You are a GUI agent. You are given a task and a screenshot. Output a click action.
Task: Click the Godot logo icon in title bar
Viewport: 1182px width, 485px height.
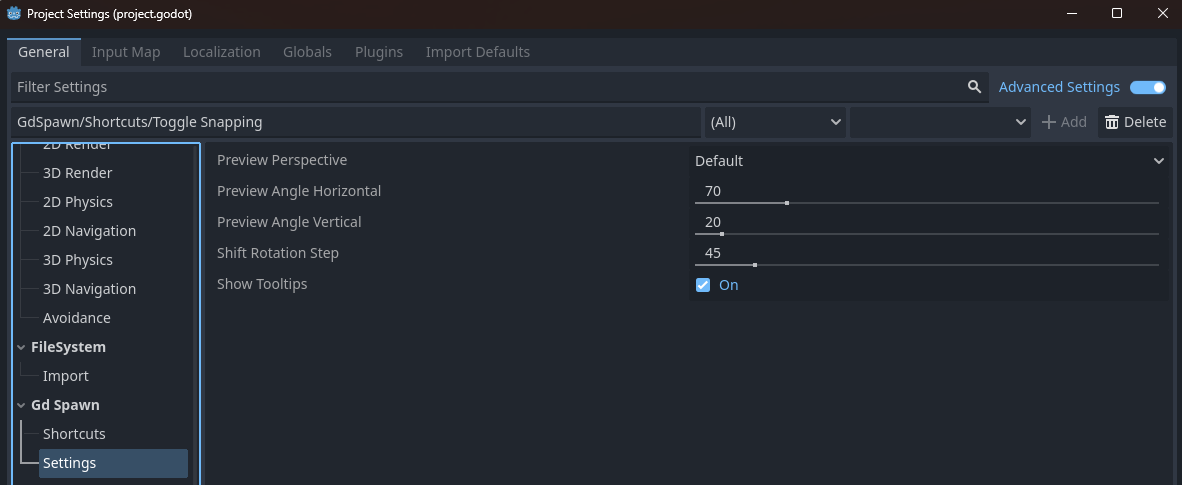tap(14, 14)
